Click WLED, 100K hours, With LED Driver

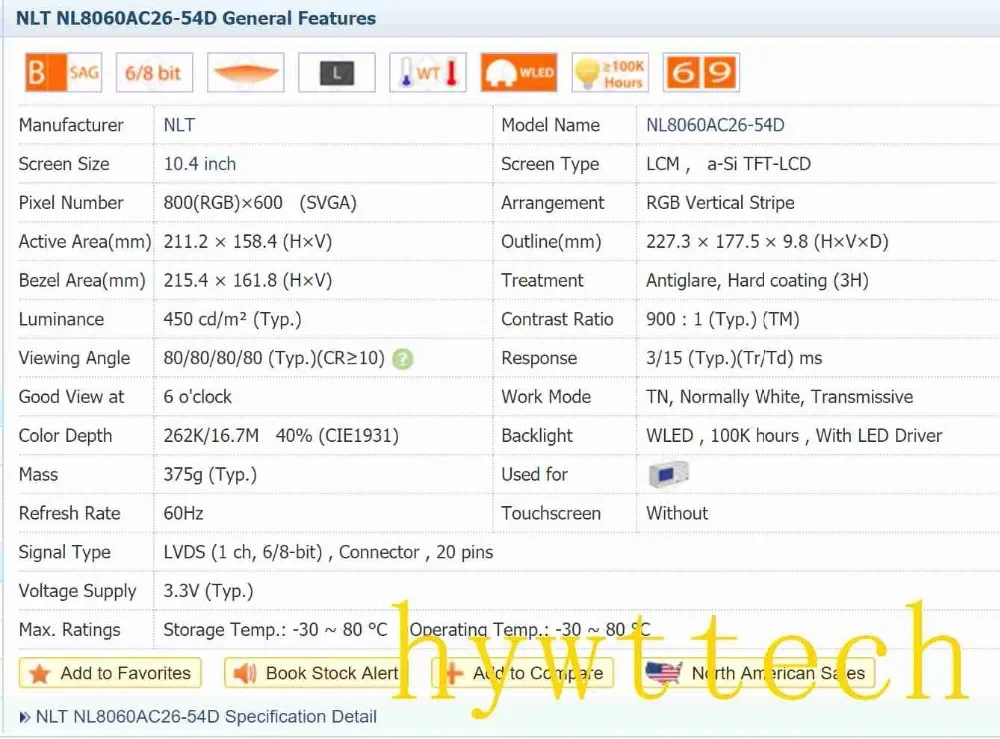(794, 436)
